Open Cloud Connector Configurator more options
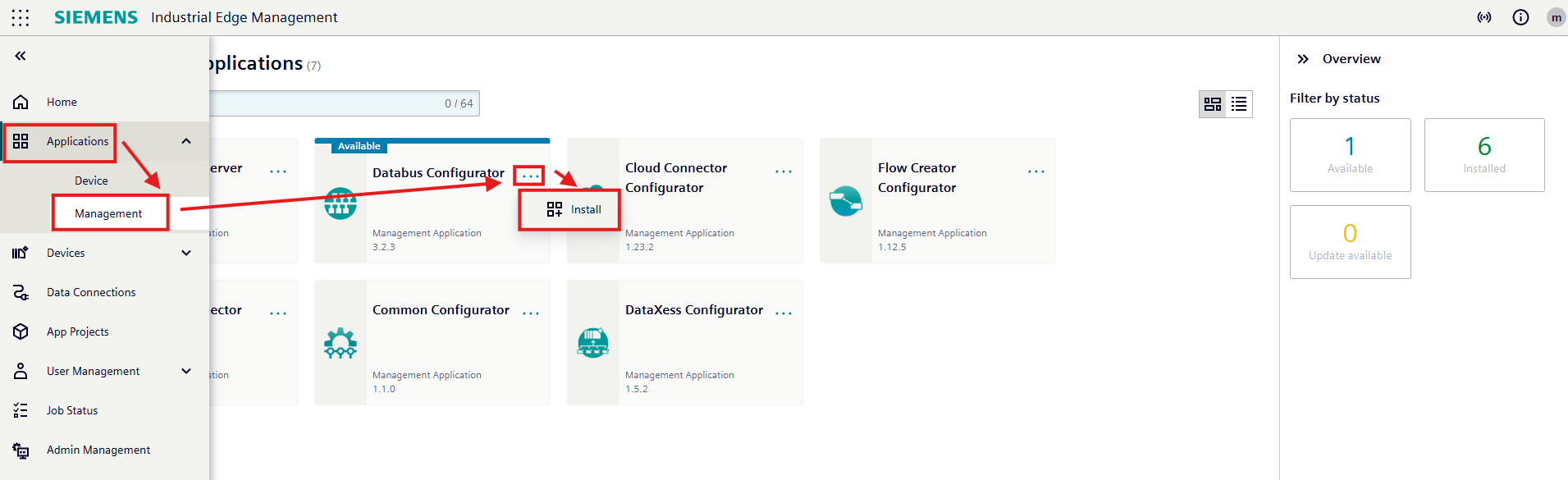 coord(784,171)
